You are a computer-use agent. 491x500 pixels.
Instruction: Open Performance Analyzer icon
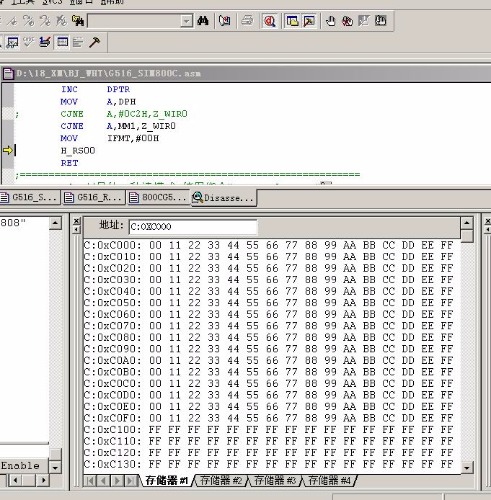[x=78, y=42]
